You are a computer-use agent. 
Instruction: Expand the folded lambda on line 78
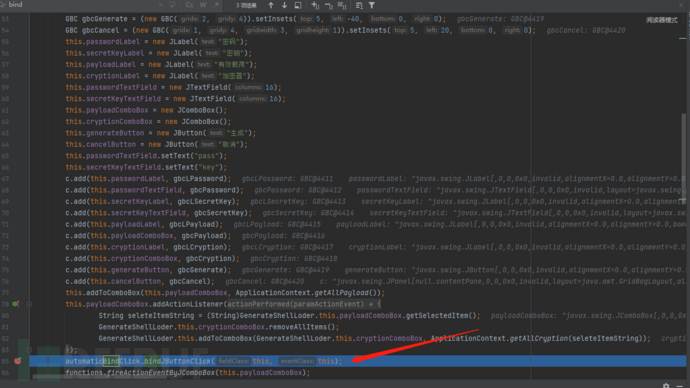coord(29,304)
